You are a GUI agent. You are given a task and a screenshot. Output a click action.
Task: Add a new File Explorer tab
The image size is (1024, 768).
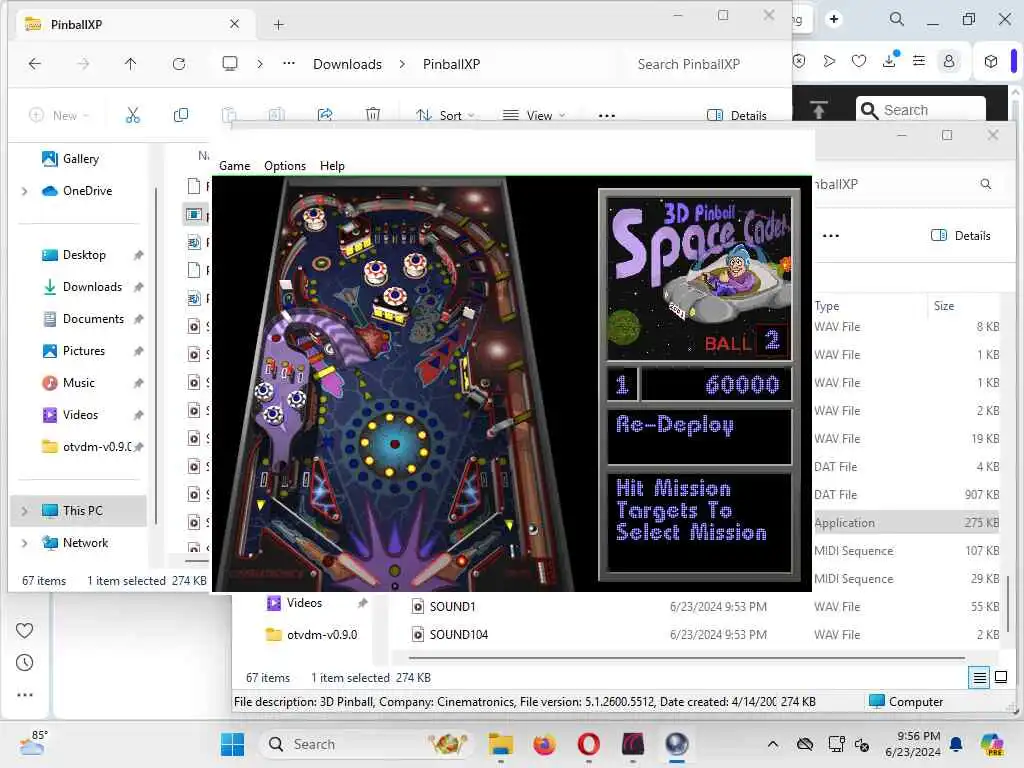pos(279,24)
